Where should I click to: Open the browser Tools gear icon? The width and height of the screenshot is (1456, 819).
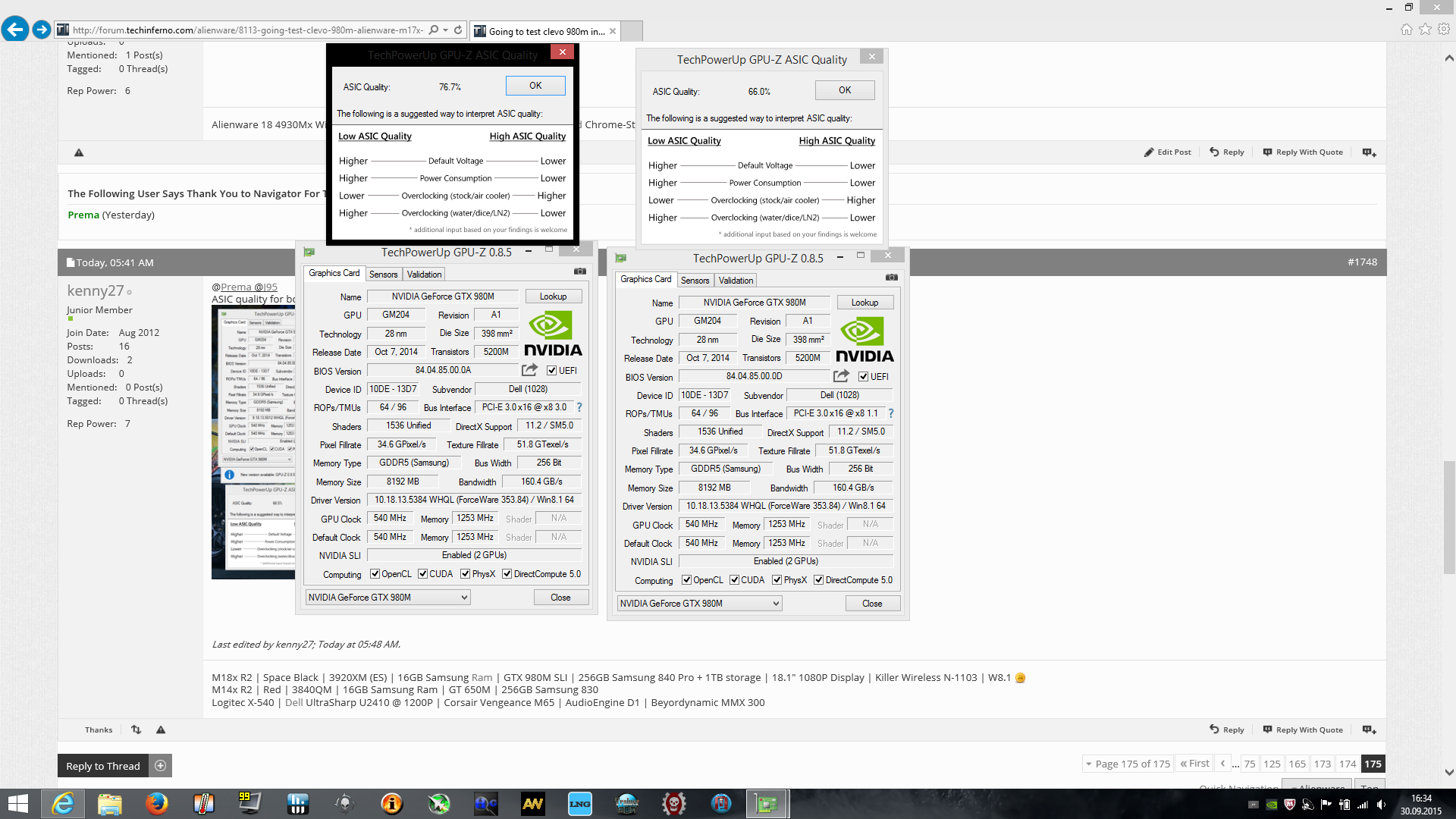[1444, 29]
